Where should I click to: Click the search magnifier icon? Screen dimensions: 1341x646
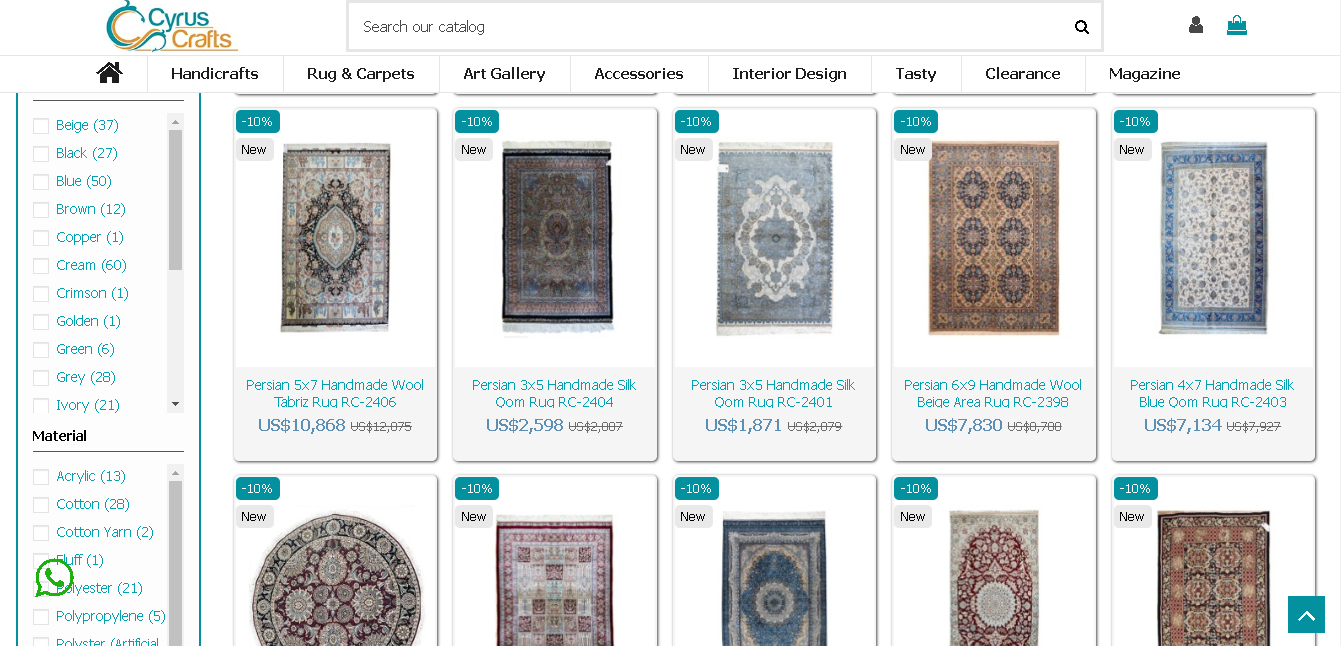(1081, 27)
